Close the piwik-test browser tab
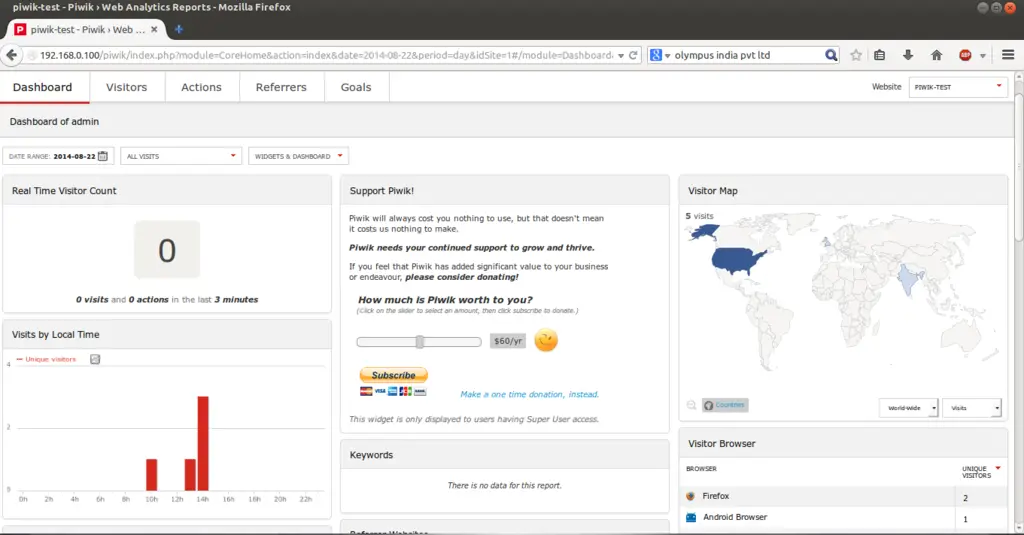The height and width of the screenshot is (535, 1024). [154, 29]
